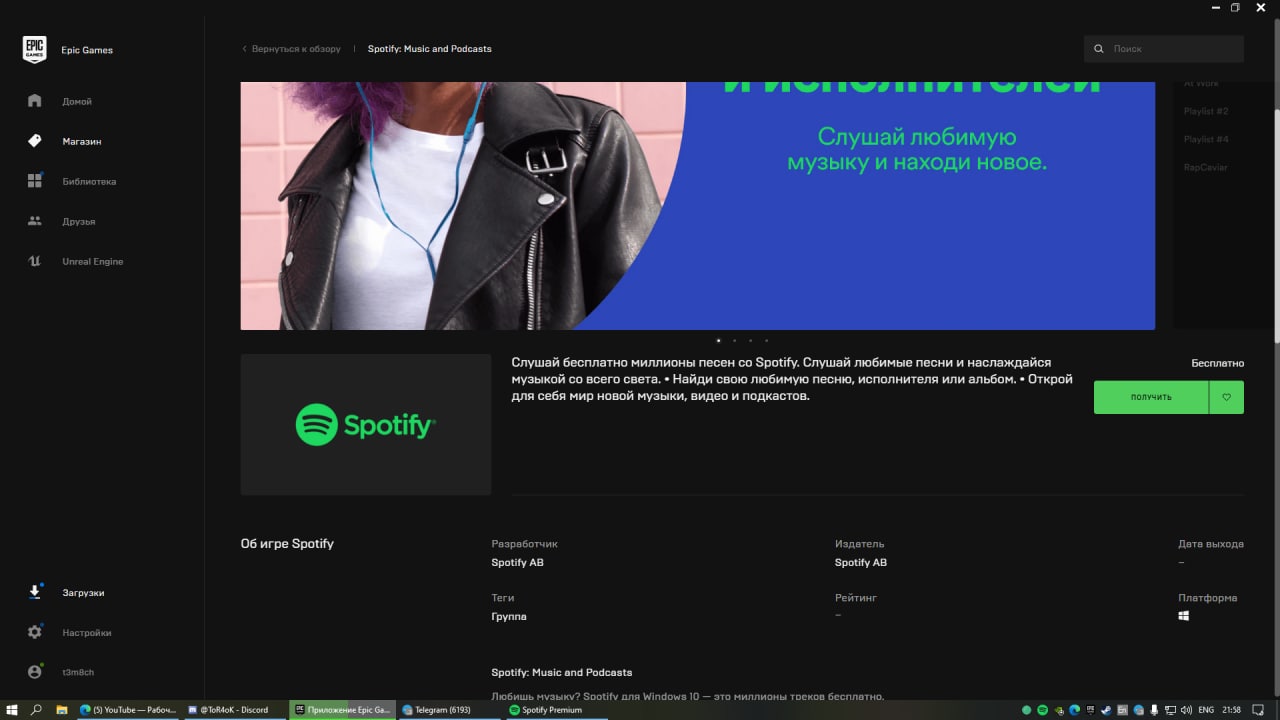
Task: Click the Edge tray icon
Action: pos(1075,710)
